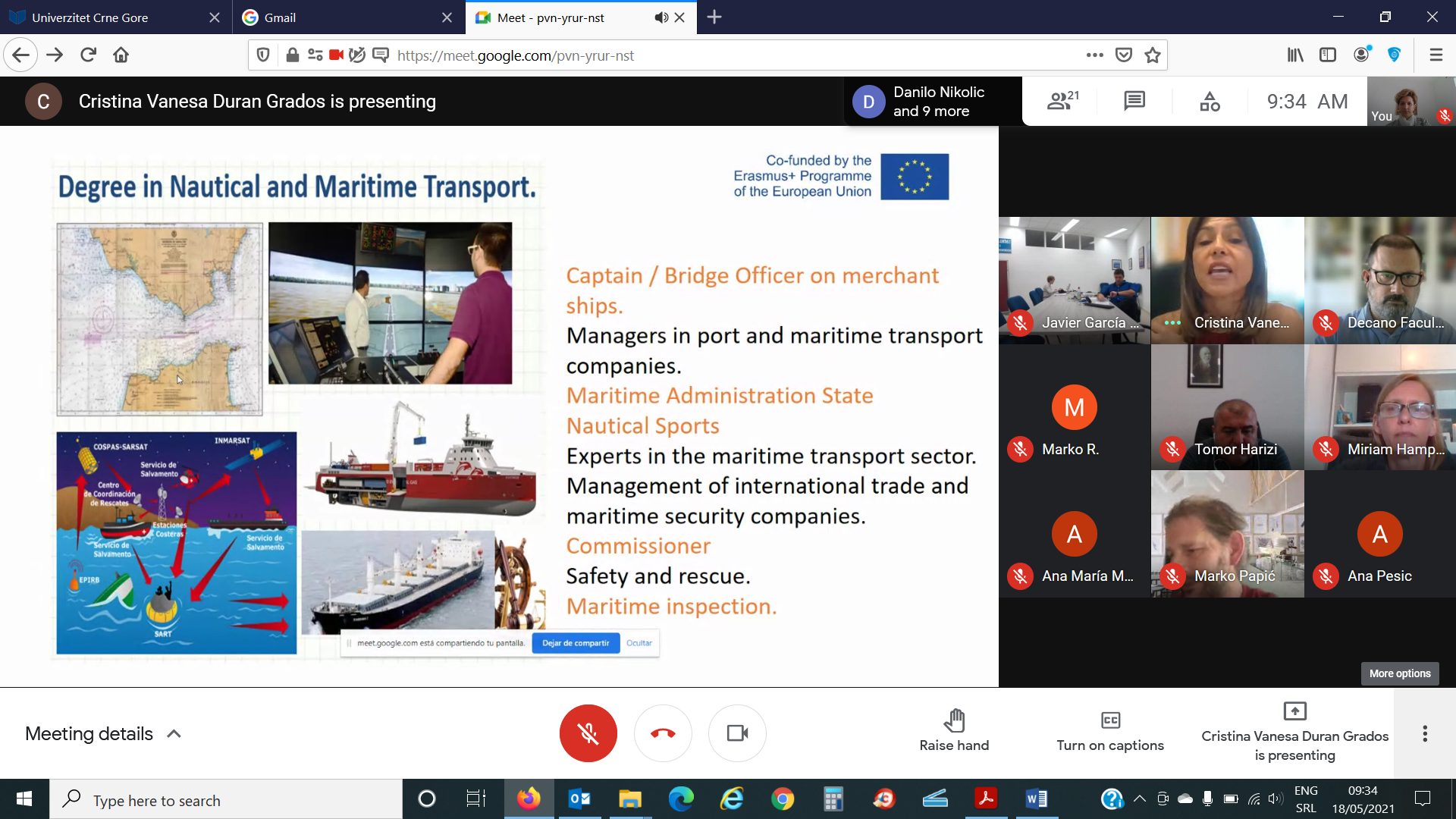Click the taskbar search box
1456x819 pixels.
pyautogui.click(x=226, y=799)
